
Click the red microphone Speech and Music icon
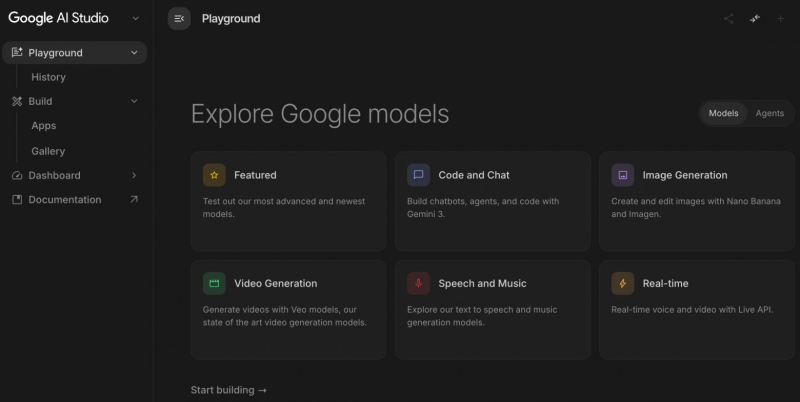(x=418, y=283)
